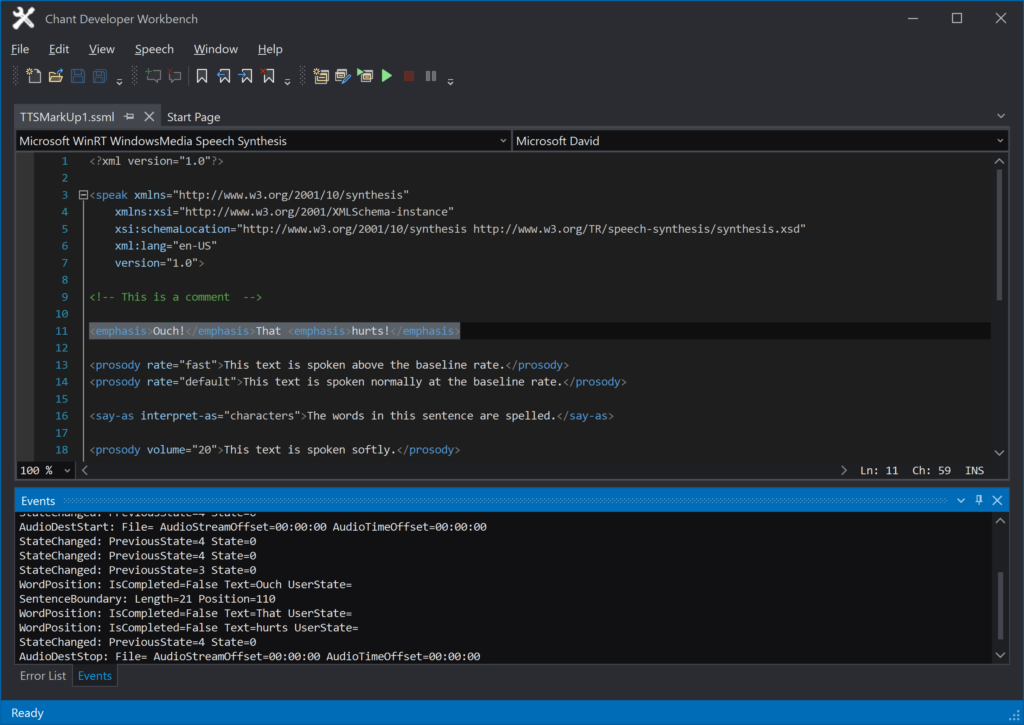
Task: Create a new file from toolbar
Action: point(33,76)
